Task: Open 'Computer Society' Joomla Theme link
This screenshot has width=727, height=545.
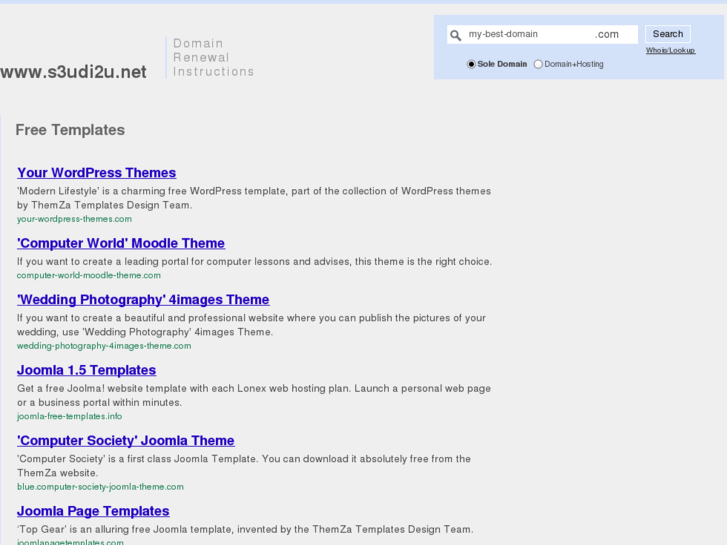Action: [126, 441]
